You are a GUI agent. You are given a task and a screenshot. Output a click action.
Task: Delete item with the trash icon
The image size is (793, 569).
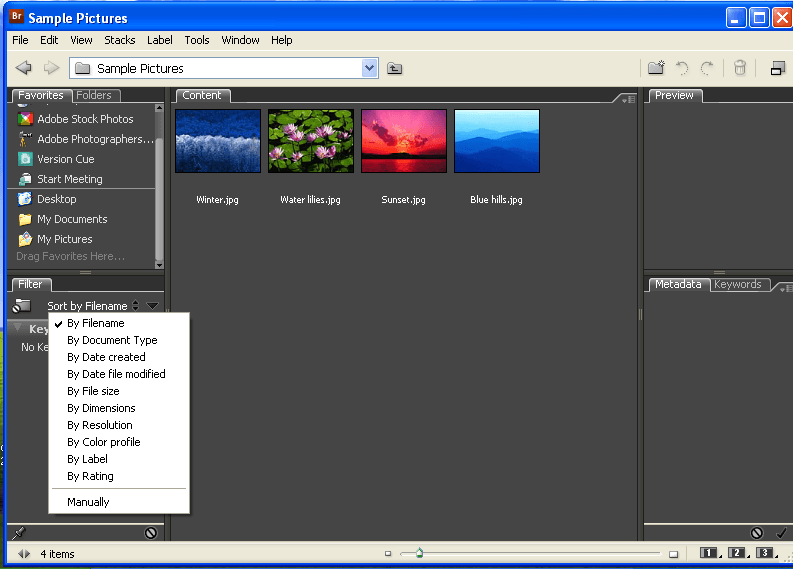pos(740,68)
